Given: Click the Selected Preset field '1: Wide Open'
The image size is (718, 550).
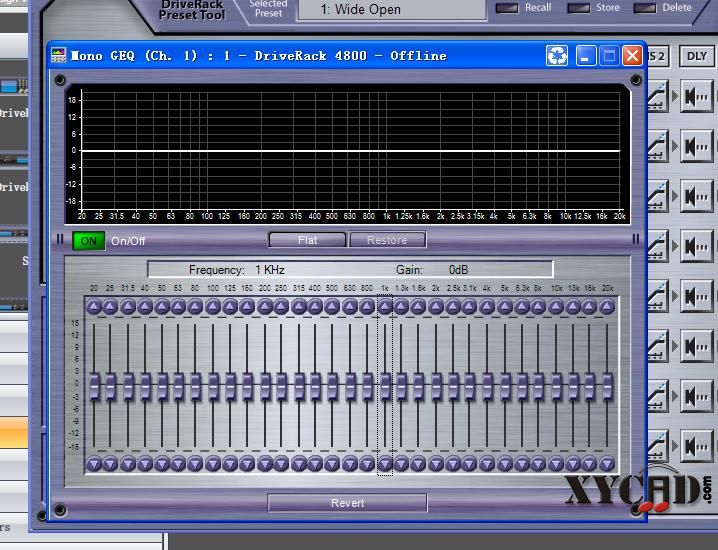Looking at the screenshot, I should [x=392, y=9].
